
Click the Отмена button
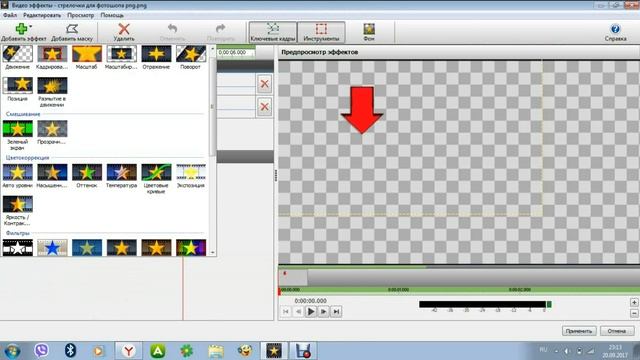point(616,331)
